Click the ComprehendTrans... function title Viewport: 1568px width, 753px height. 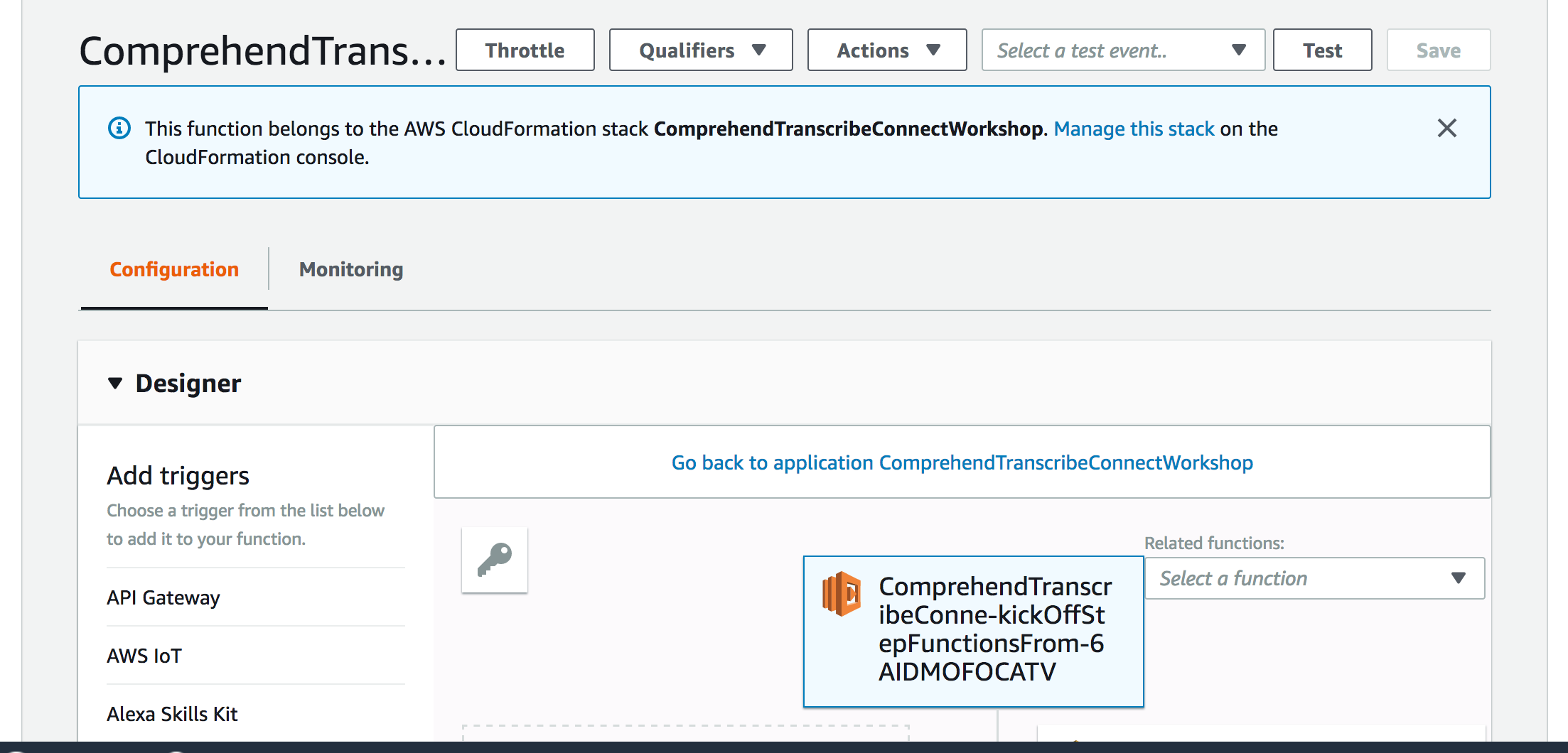[x=262, y=51]
